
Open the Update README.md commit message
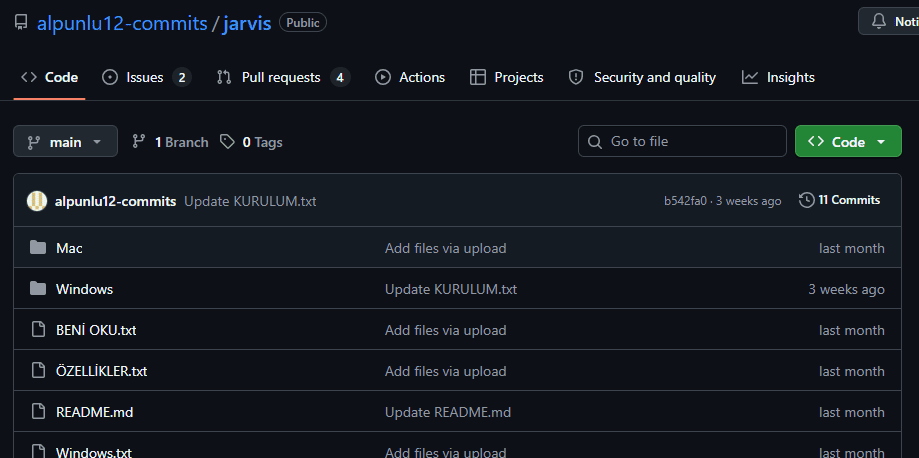(x=448, y=412)
